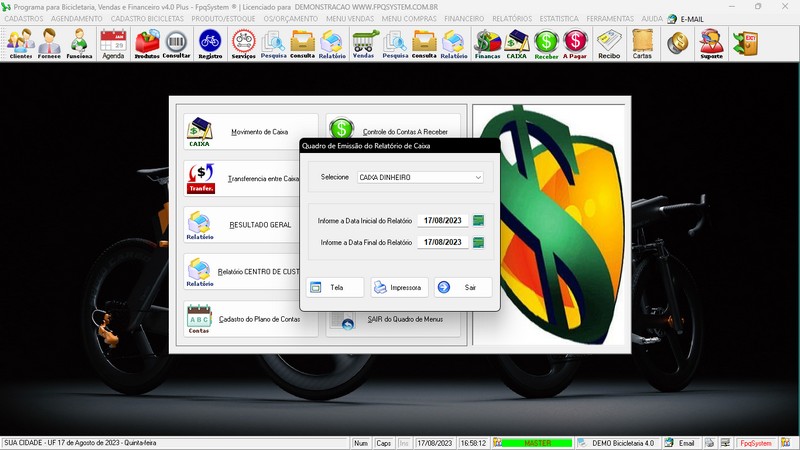Open the A Pagar icon

click(575, 43)
